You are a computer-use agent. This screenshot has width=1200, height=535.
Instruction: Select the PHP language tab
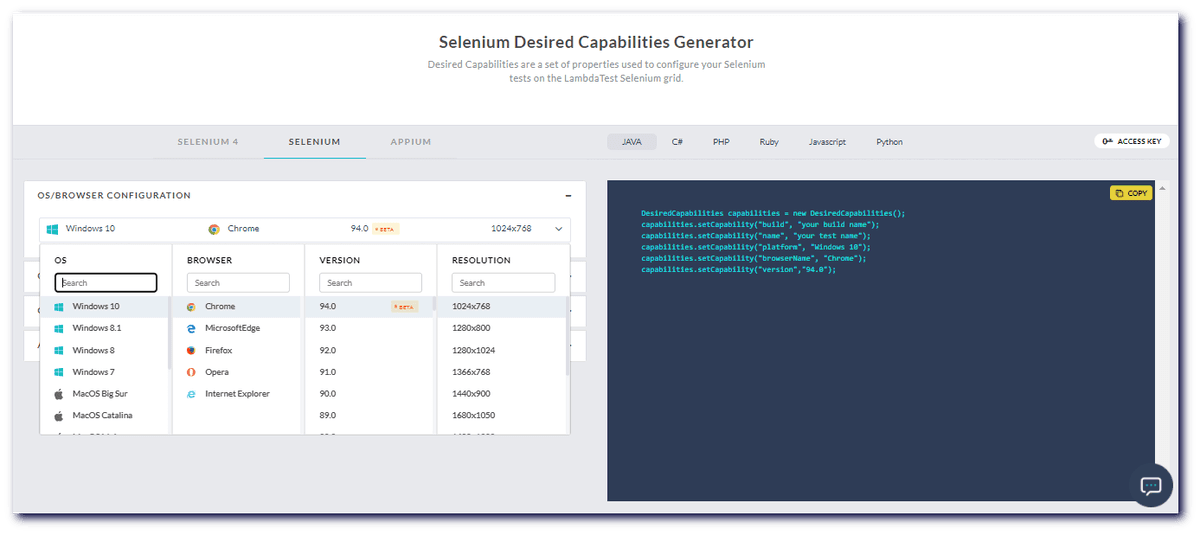pos(721,142)
